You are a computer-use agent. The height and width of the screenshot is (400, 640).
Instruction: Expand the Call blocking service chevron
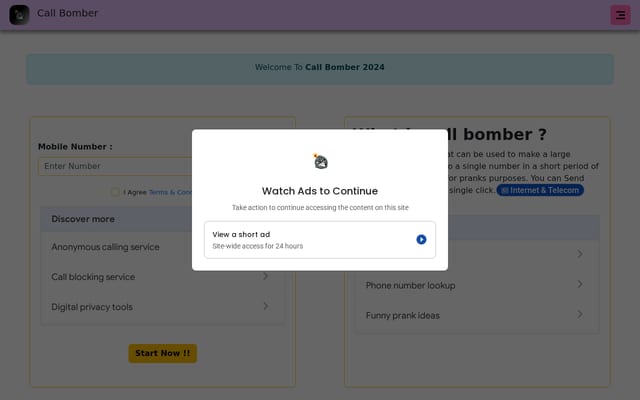pyautogui.click(x=266, y=276)
